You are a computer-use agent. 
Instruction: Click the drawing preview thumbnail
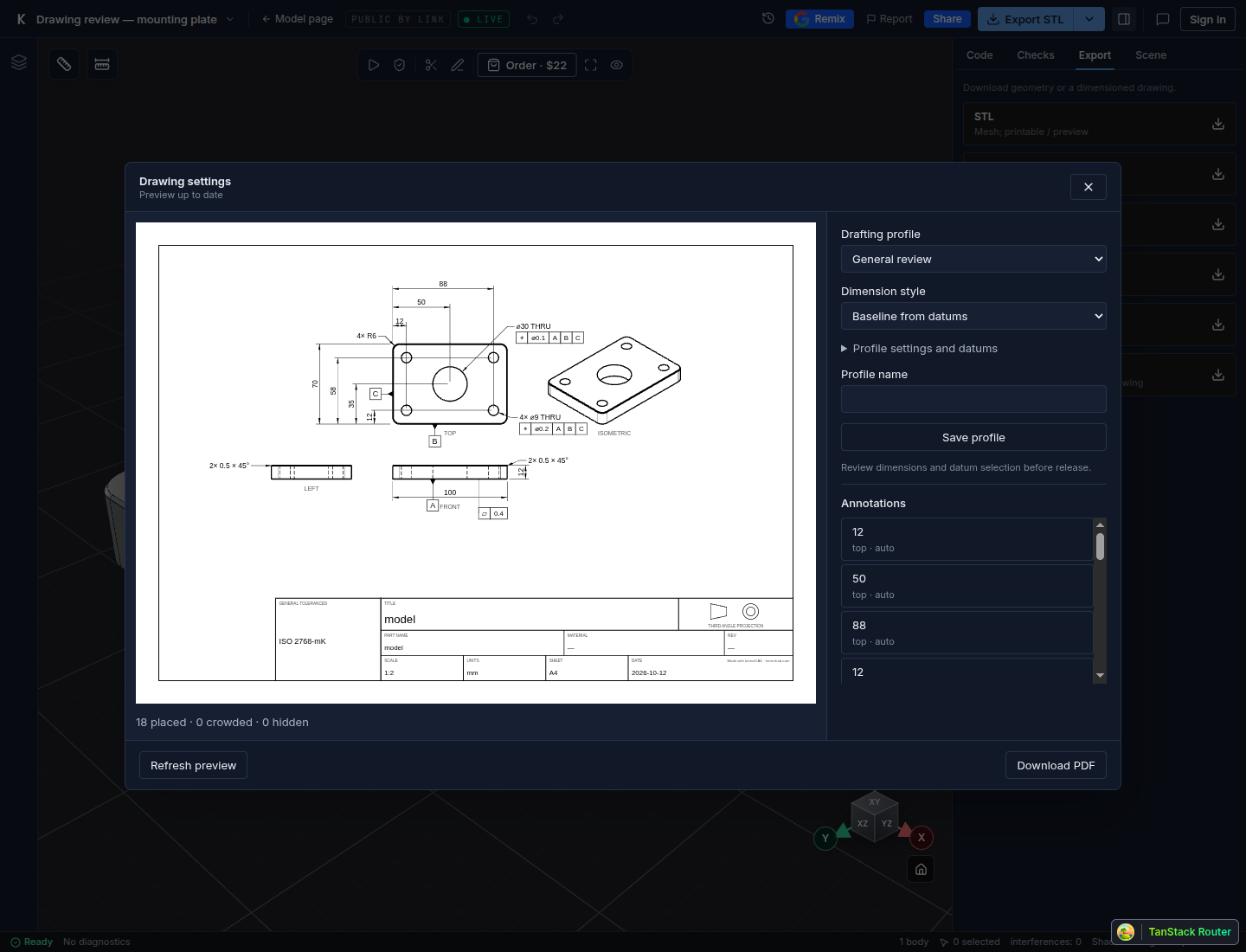coord(476,463)
